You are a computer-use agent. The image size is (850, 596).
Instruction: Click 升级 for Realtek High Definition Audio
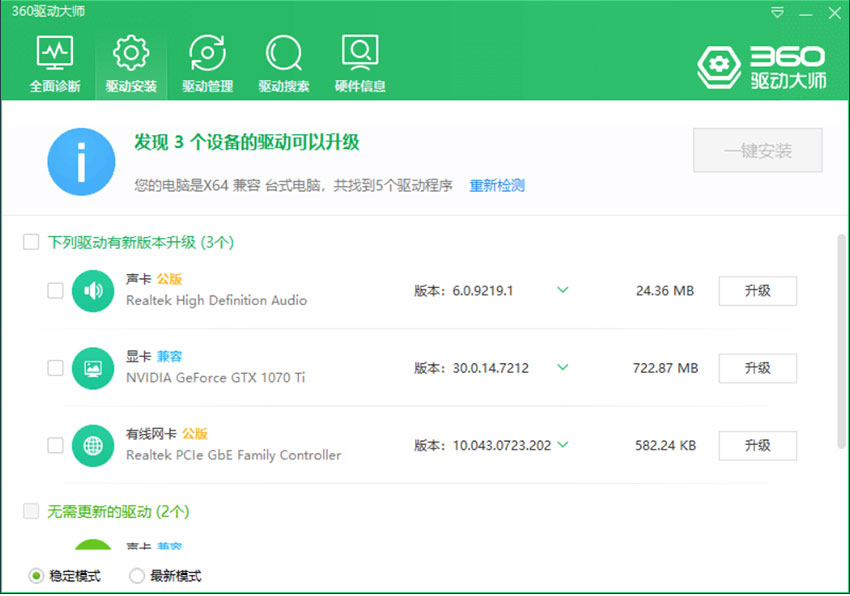point(757,291)
